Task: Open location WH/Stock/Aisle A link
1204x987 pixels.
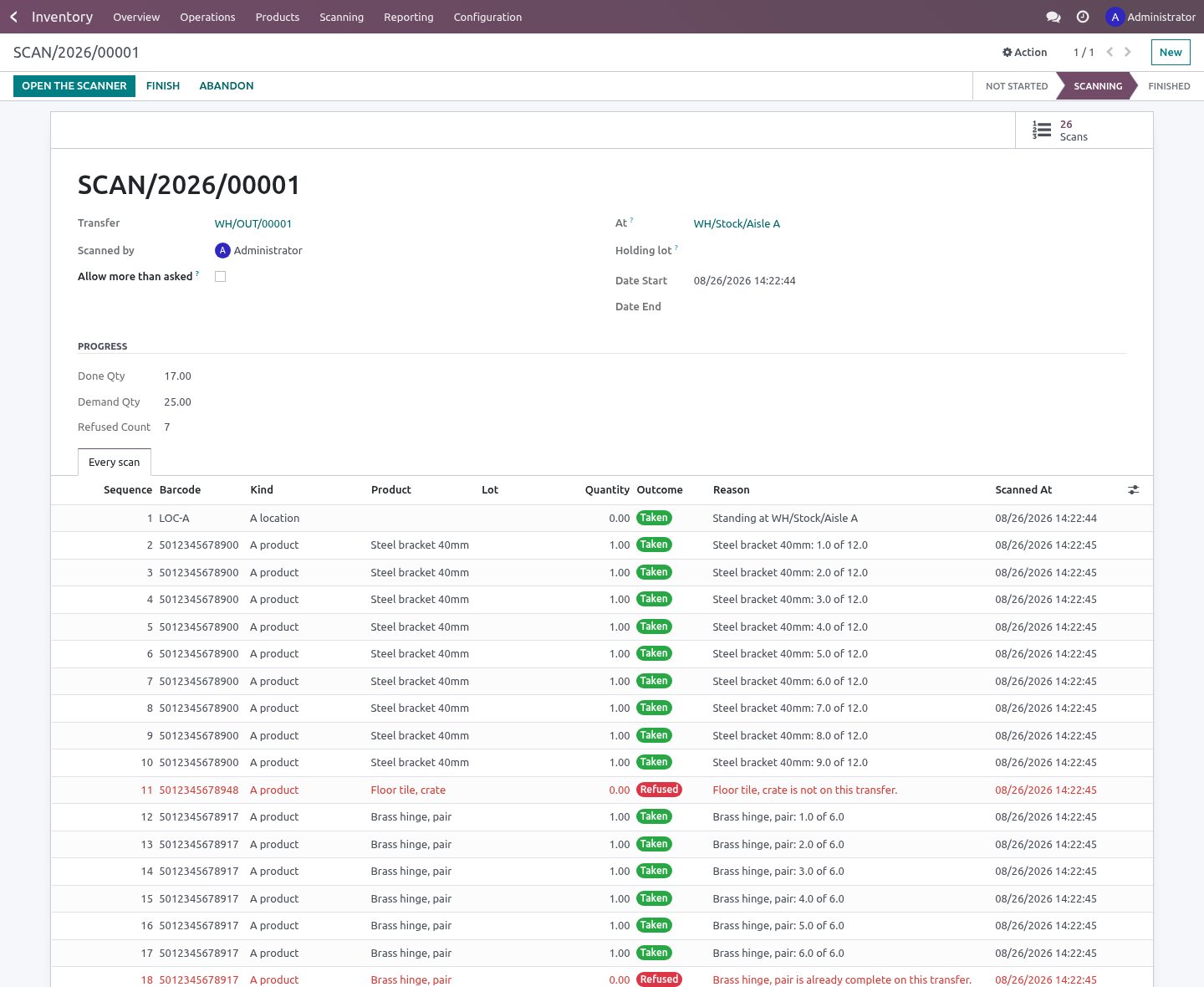Action: (x=737, y=224)
